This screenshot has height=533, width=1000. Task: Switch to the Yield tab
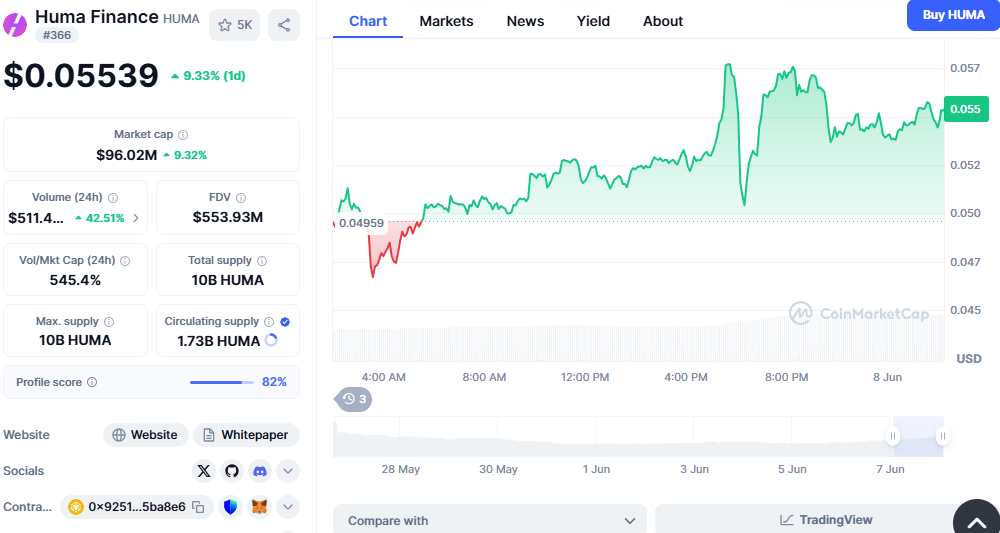[593, 21]
